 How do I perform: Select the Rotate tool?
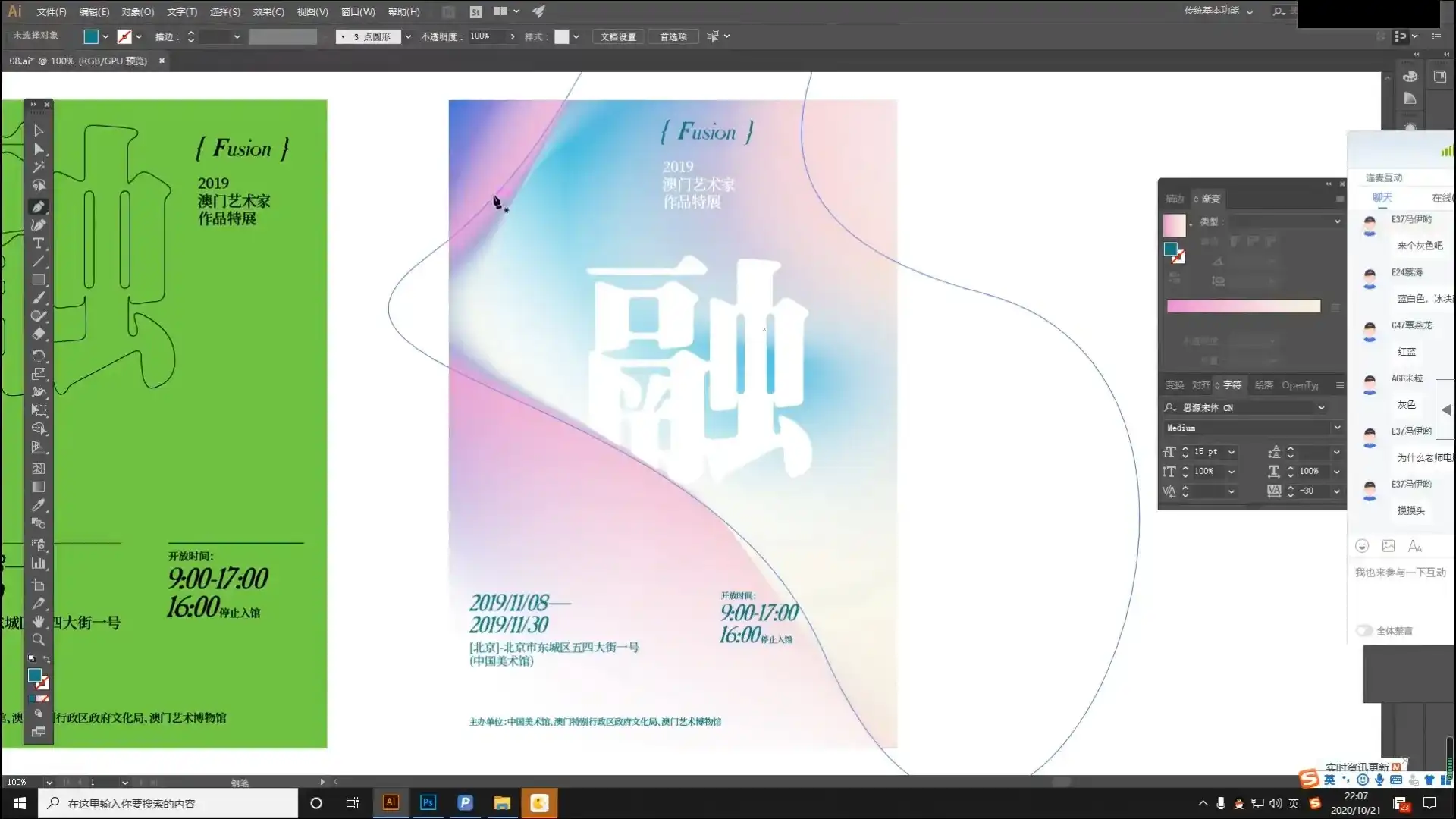(39, 355)
